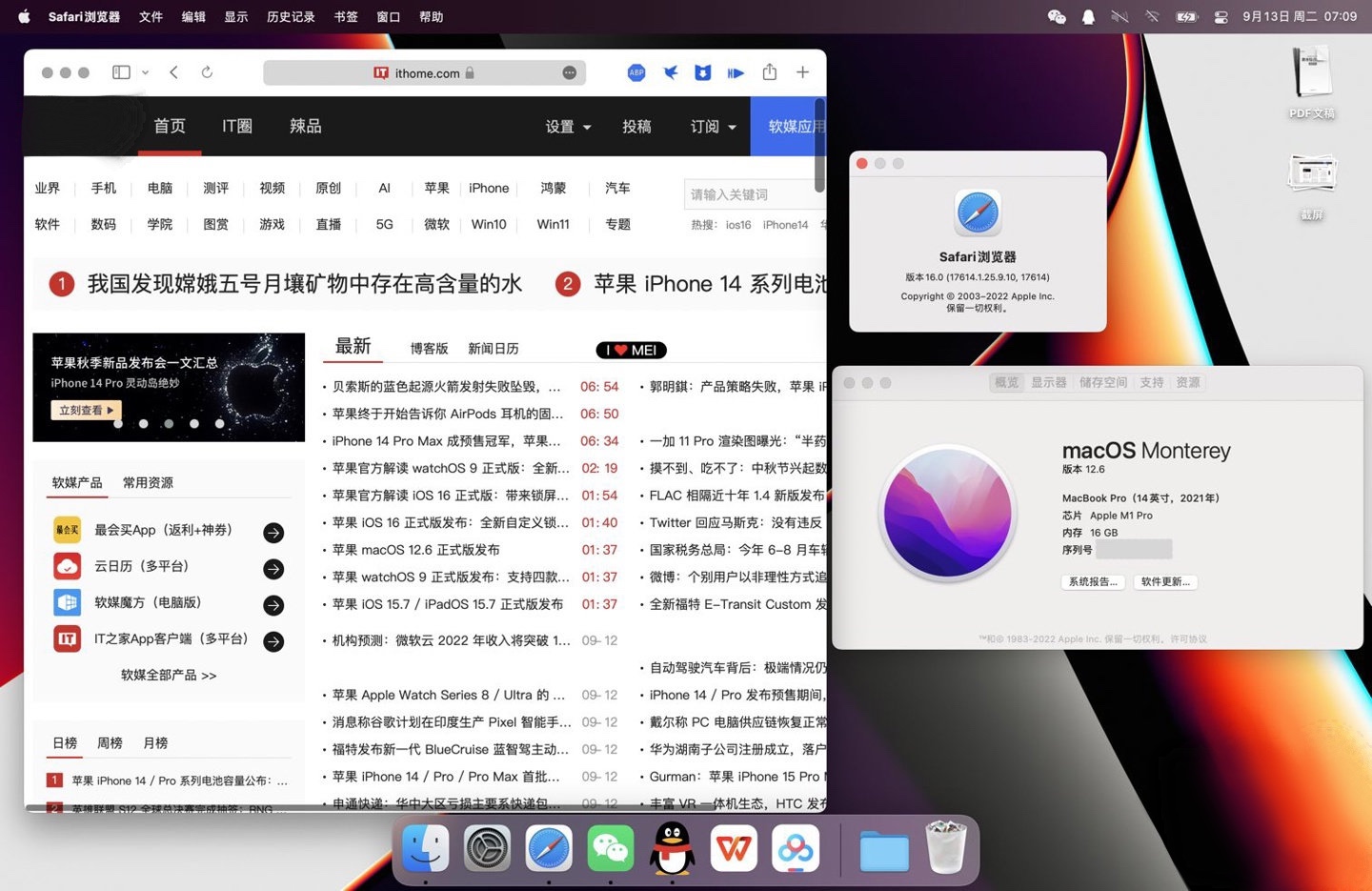Viewport: 1372px width, 891px height.
Task: Go back in Safari history
Action: click(x=173, y=72)
